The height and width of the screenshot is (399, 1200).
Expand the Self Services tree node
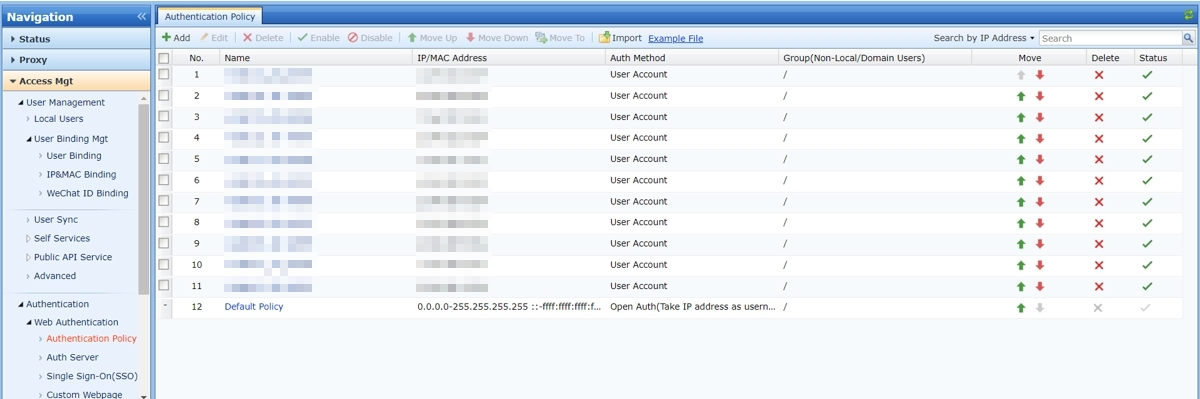click(x=28, y=238)
